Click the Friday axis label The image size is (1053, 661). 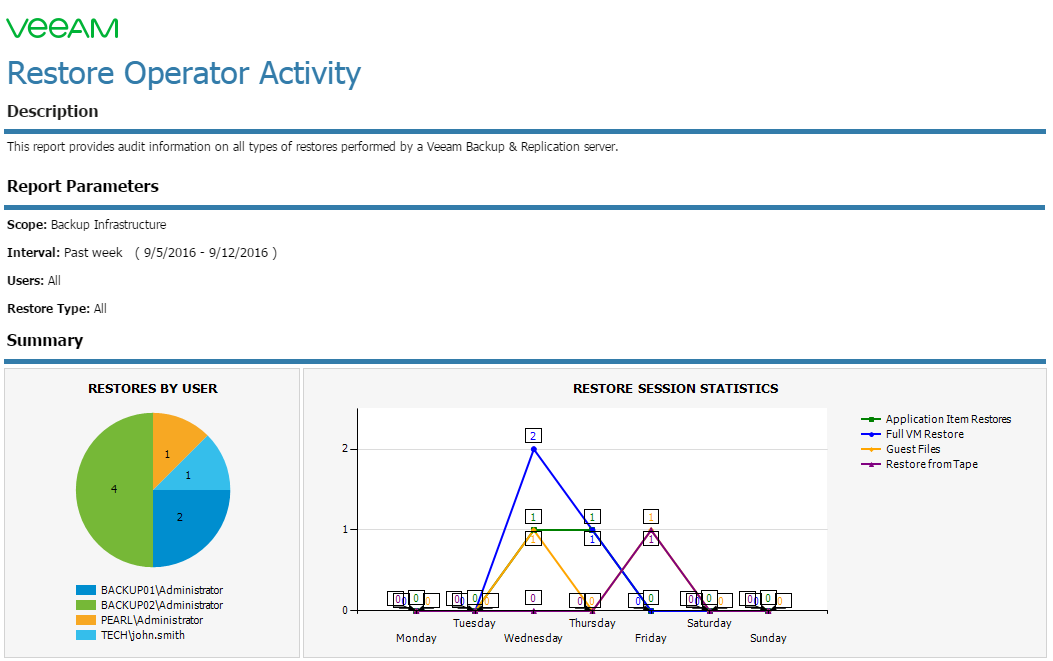pos(651,638)
